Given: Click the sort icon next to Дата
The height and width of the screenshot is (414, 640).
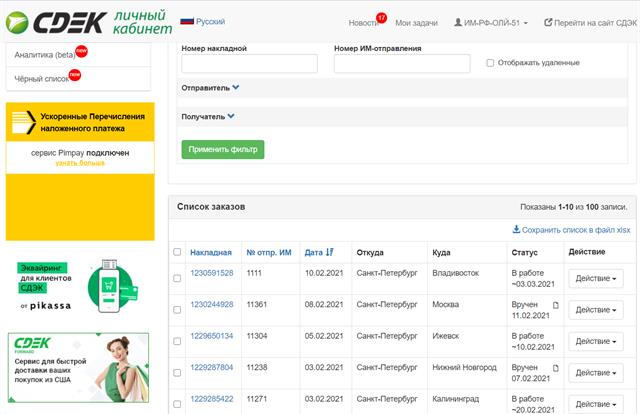Looking at the screenshot, I should 331,253.
